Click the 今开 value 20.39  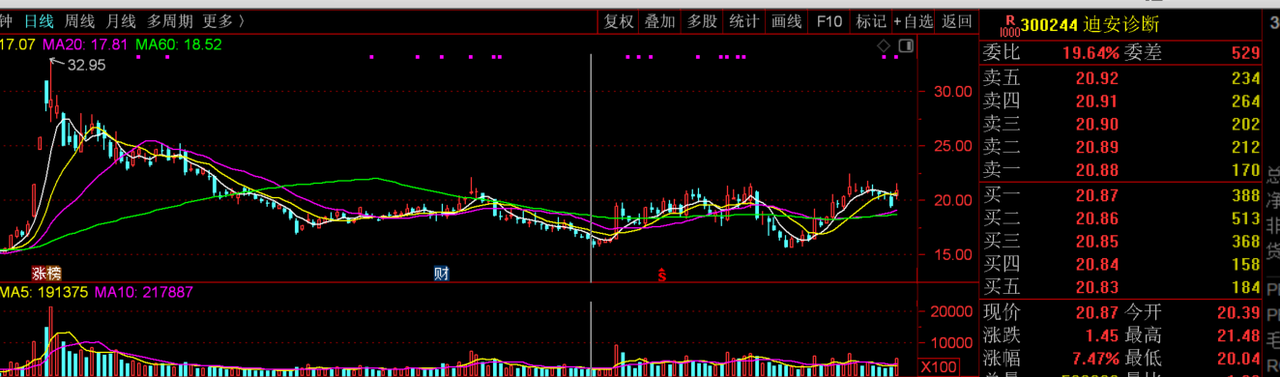[x=1239, y=313]
